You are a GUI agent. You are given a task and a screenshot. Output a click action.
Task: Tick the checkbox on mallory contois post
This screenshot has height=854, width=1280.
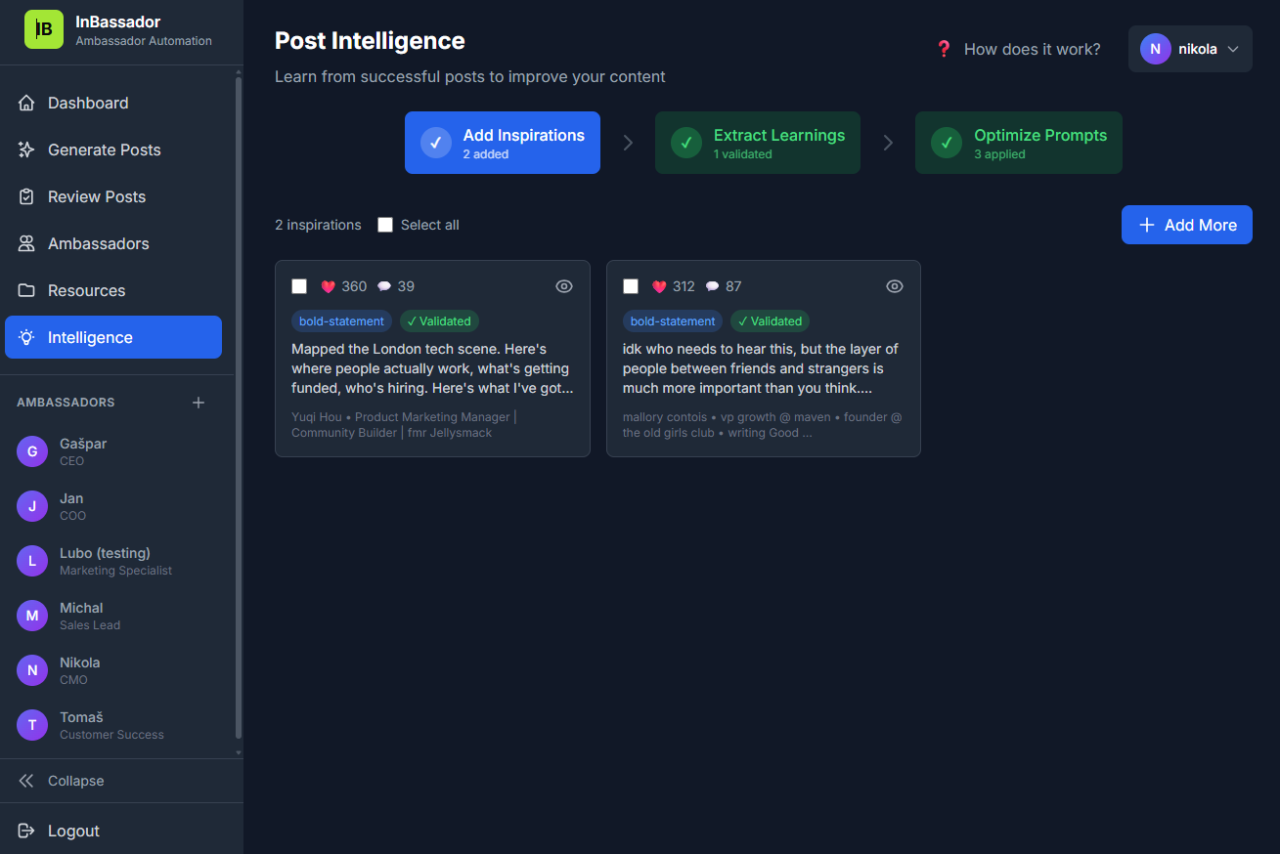[x=630, y=287]
